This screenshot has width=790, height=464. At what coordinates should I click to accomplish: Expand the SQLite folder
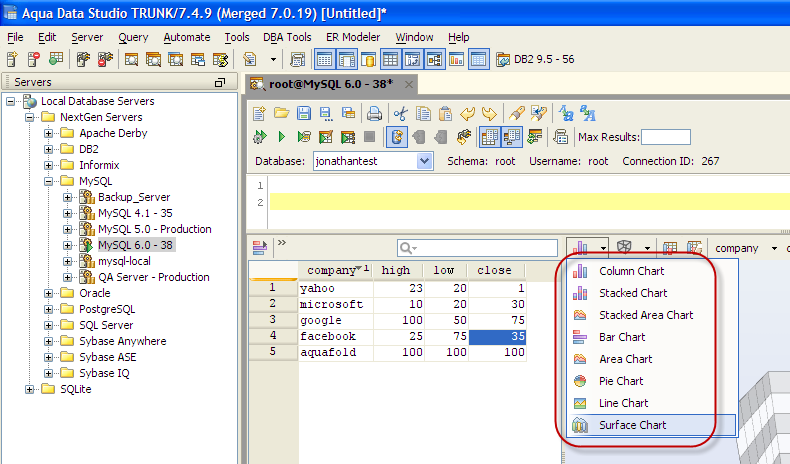(30, 389)
